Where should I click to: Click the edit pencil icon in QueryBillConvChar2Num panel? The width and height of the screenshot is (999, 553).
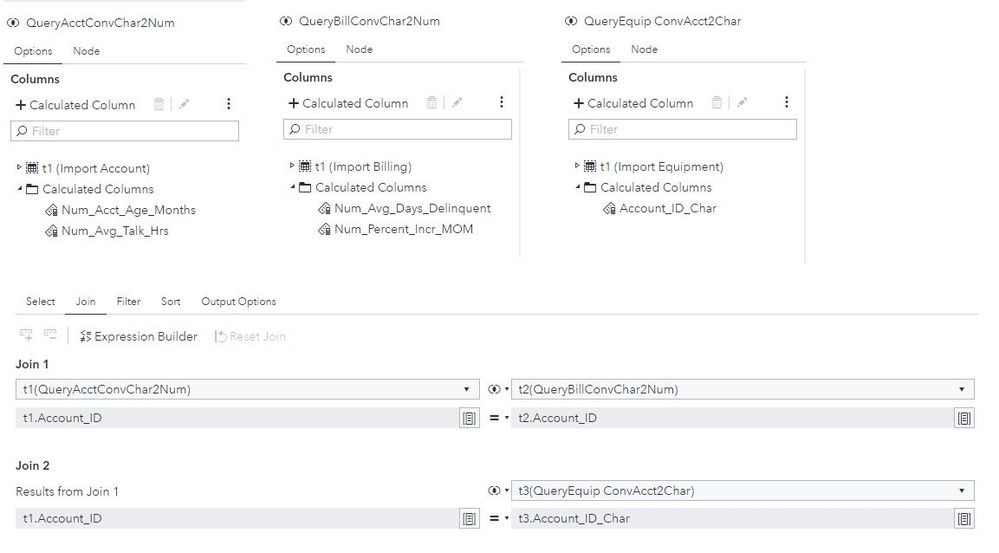pos(457,103)
